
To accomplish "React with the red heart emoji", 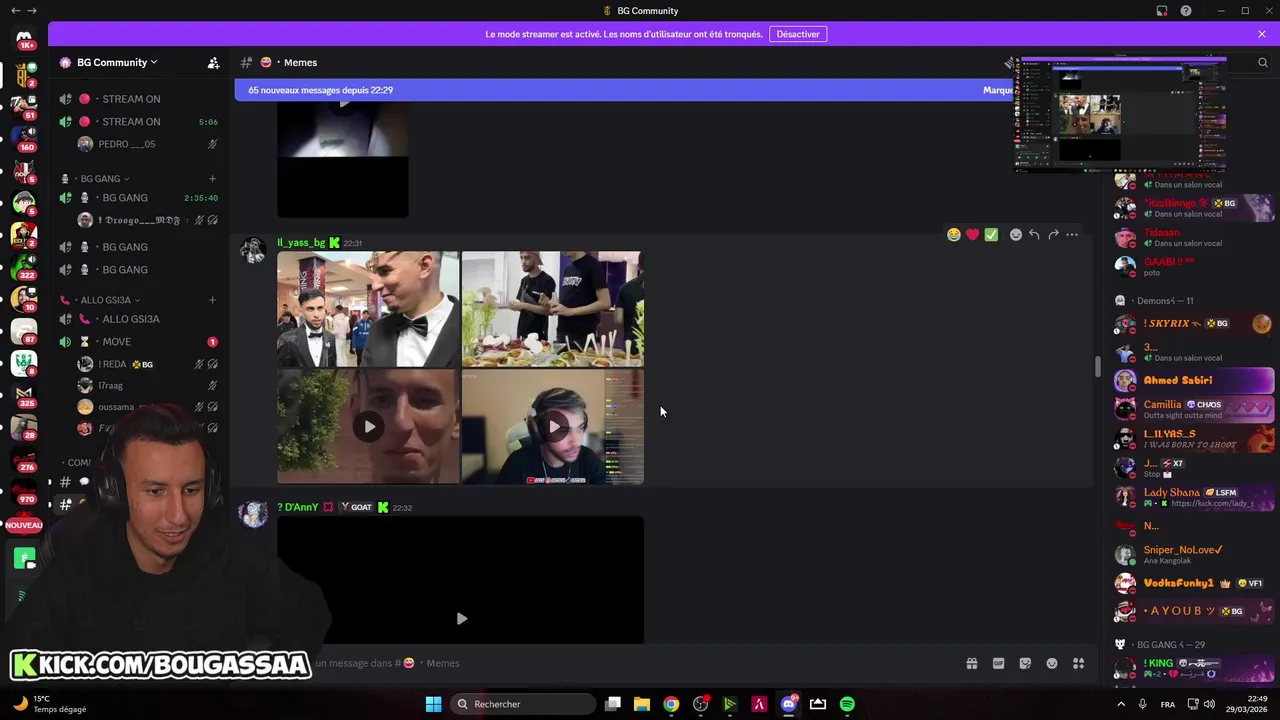I will pos(972,235).
